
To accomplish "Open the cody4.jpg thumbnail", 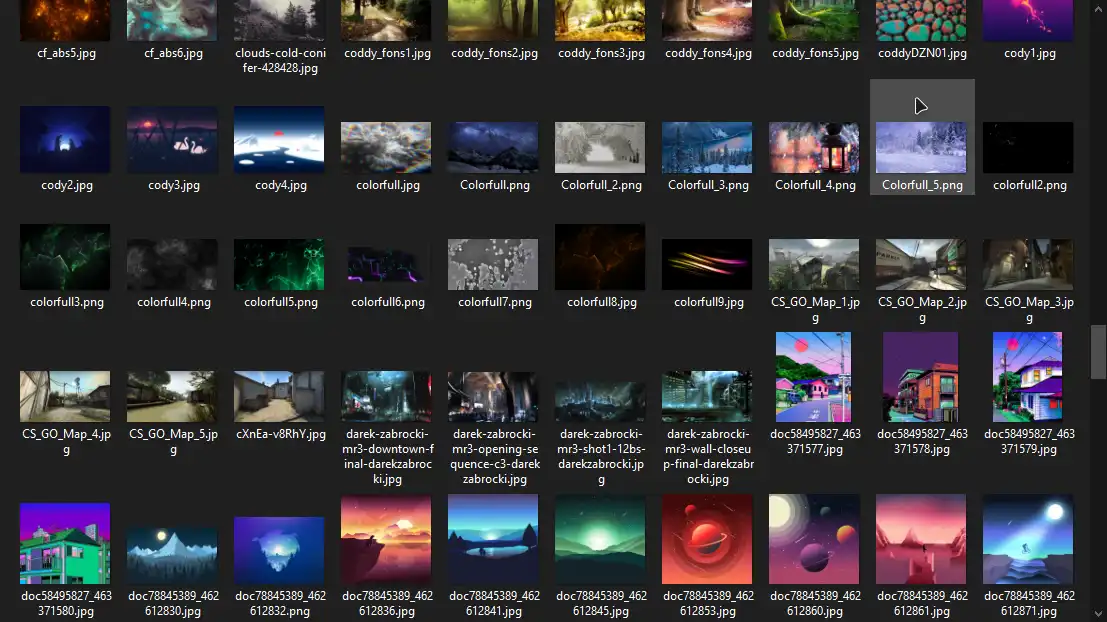I will (x=279, y=139).
